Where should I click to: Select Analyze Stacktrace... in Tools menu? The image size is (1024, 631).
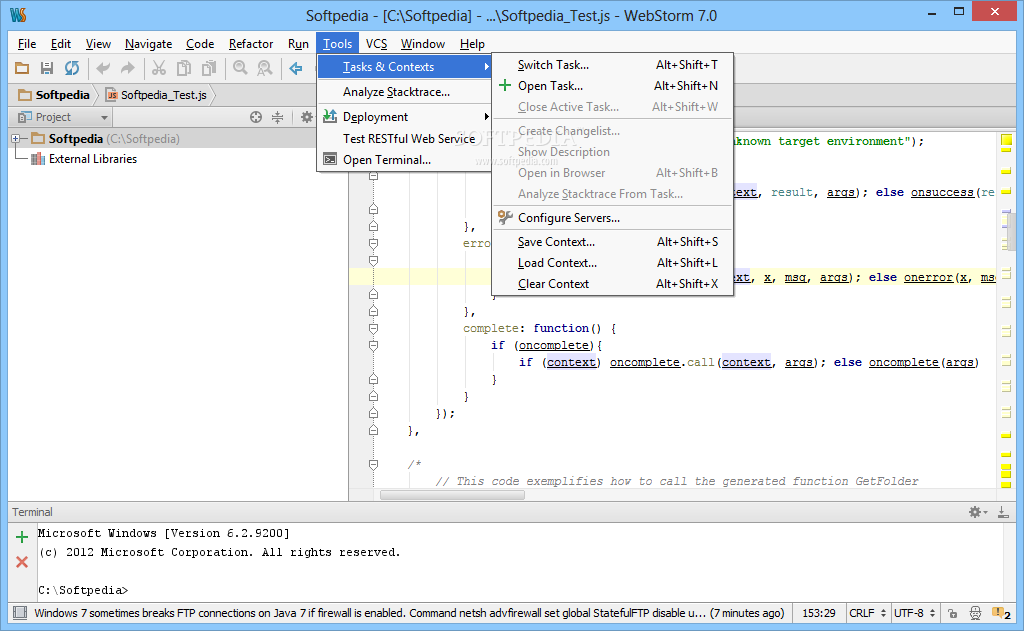tap(404, 91)
